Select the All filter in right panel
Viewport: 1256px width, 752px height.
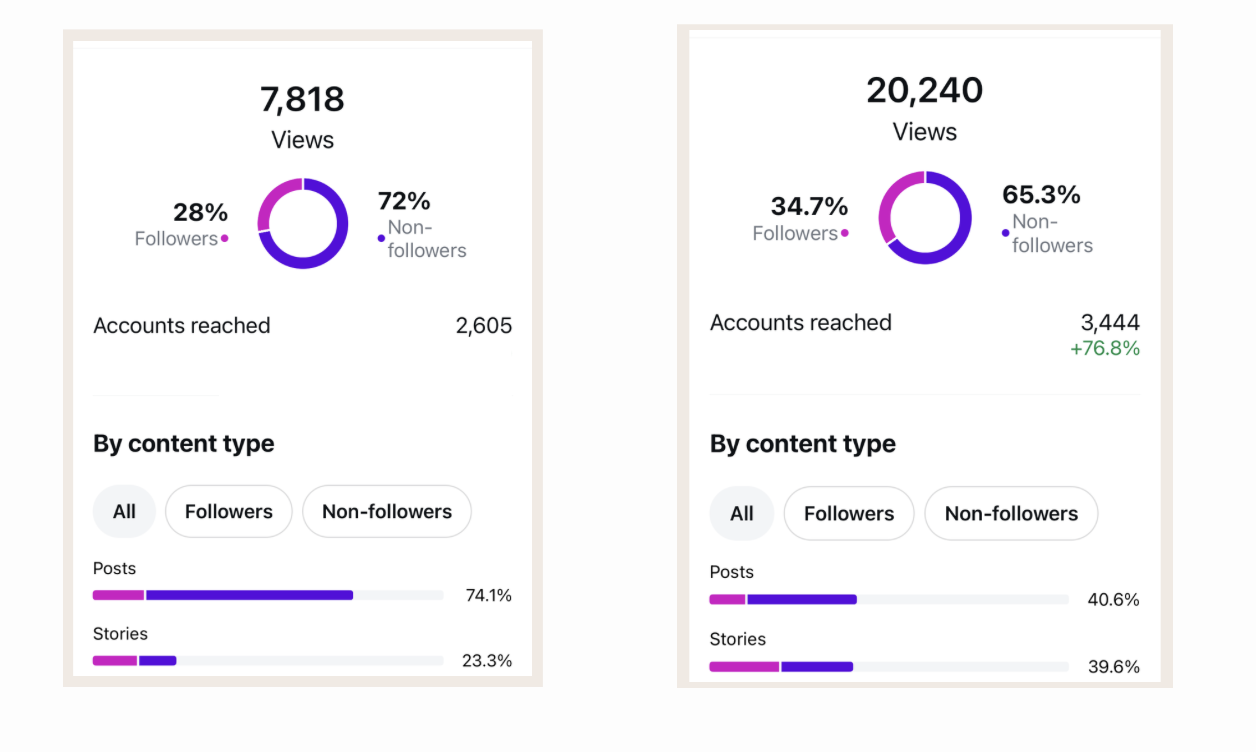click(742, 514)
